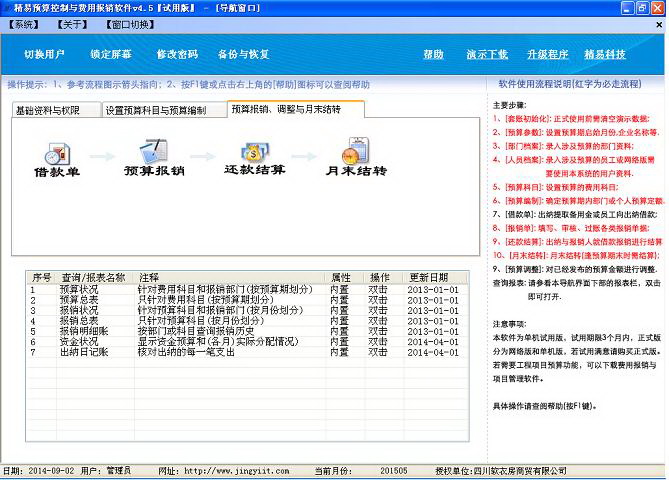This screenshot has width=669, height=480.
Task: Click 锁定屏幕 to lock screen
Action: pos(110,54)
